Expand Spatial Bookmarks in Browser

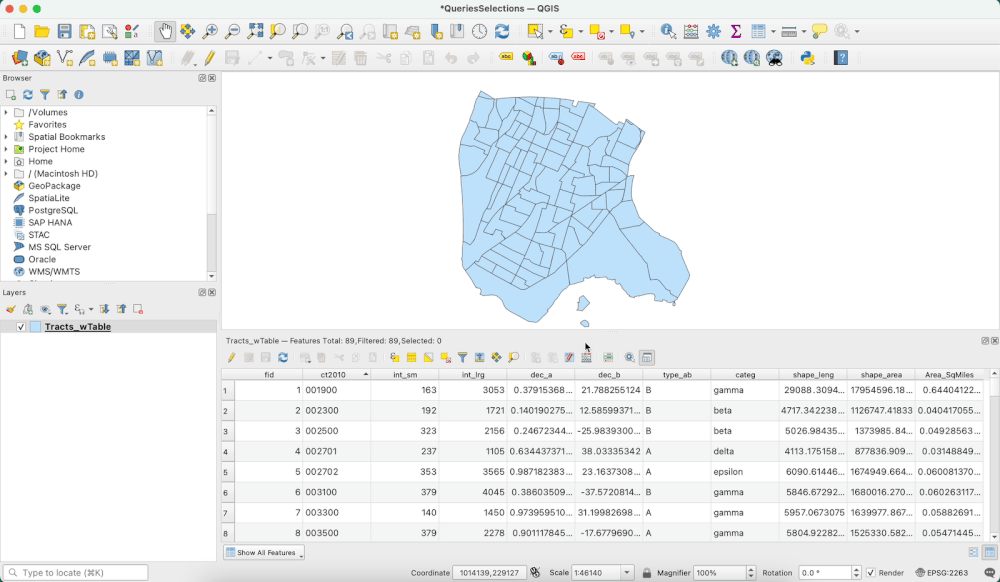[6, 136]
